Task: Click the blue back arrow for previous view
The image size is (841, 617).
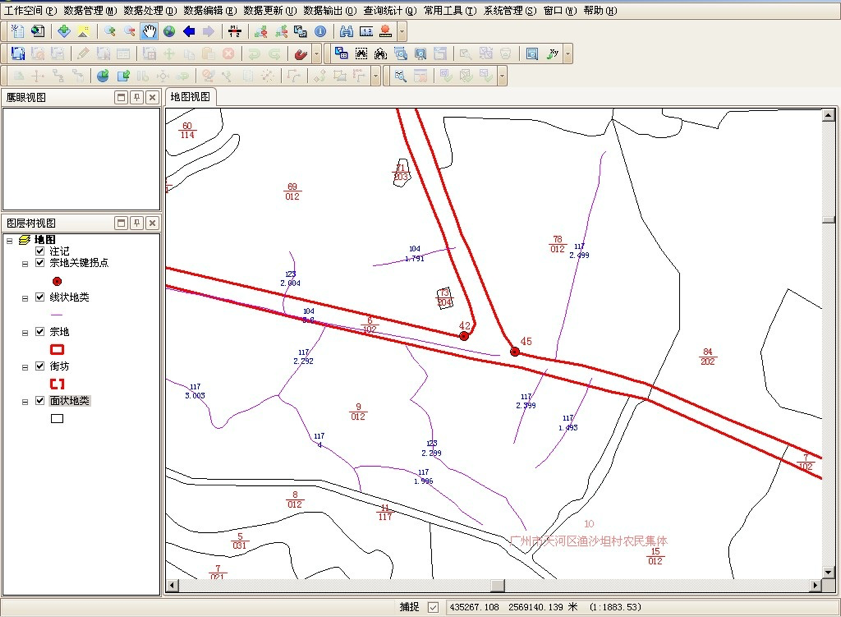Action: [x=189, y=31]
